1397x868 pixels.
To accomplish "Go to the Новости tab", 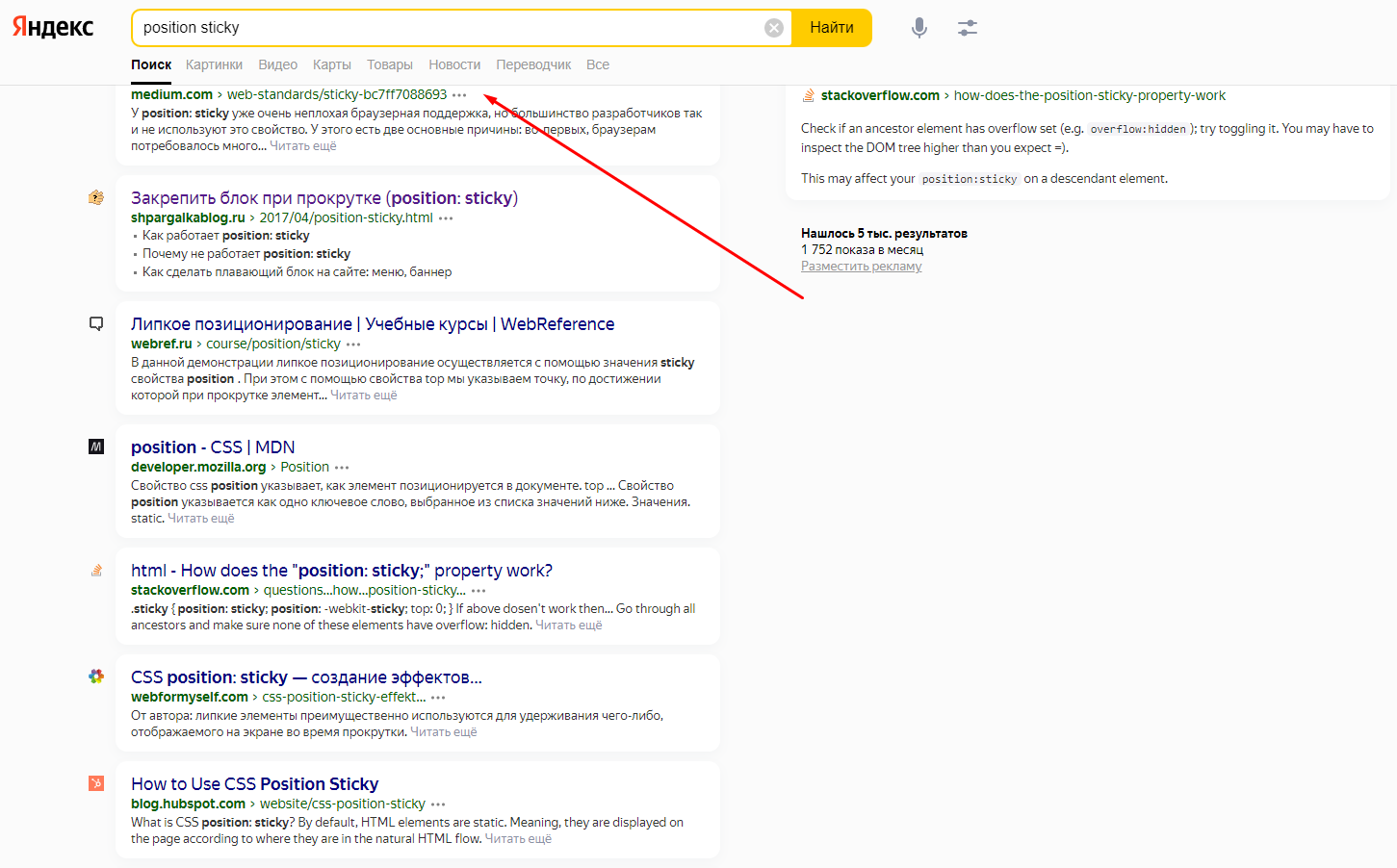I will (454, 64).
